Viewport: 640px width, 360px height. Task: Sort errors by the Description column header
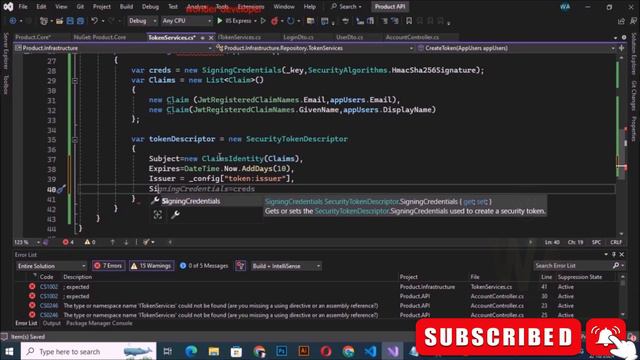point(78,277)
